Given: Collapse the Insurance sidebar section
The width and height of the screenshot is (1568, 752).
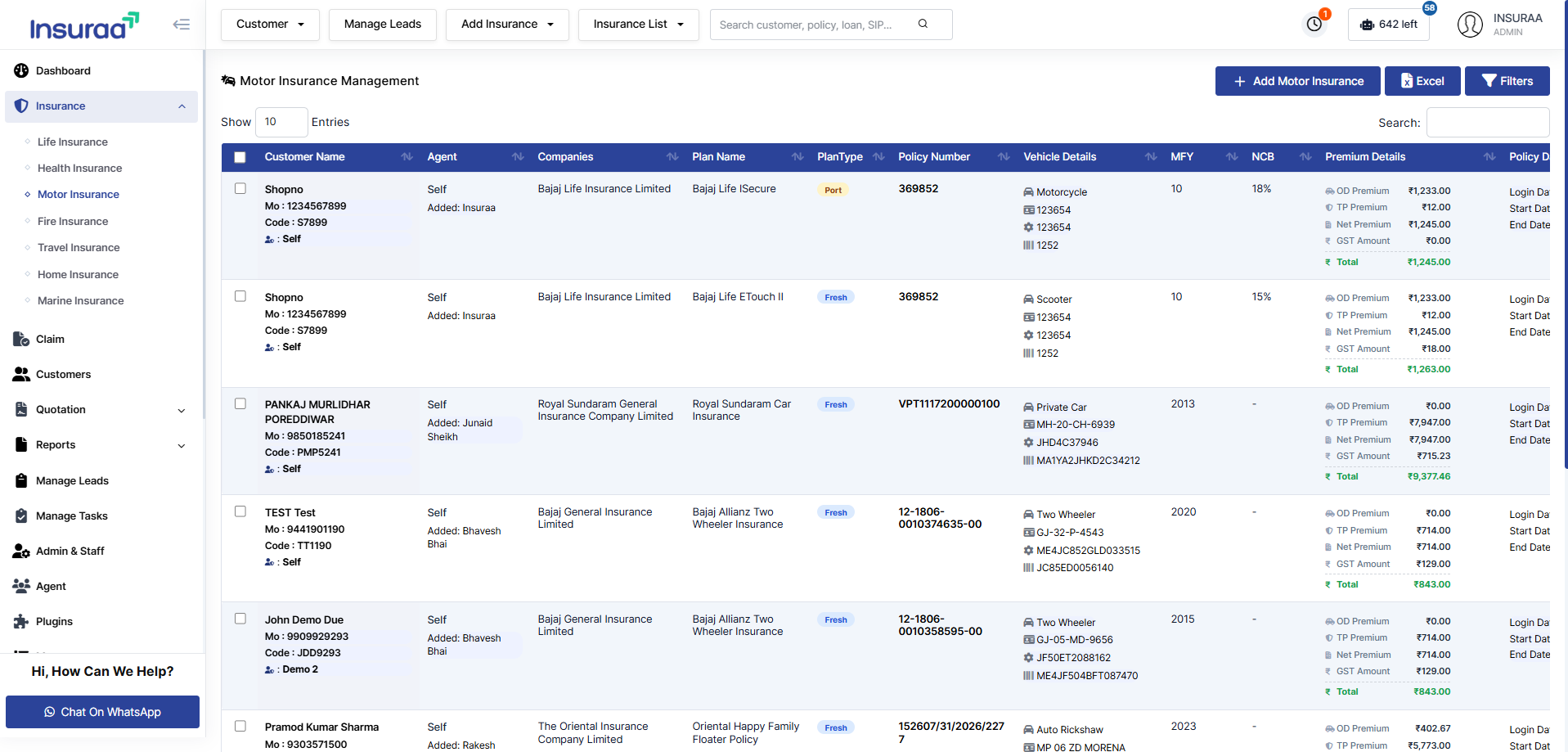Looking at the screenshot, I should [x=182, y=106].
